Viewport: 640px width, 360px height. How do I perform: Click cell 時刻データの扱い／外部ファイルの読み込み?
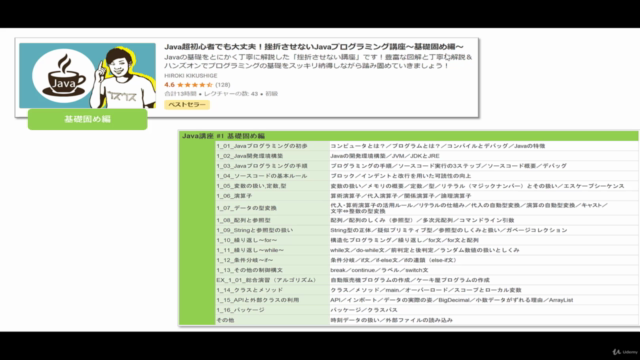(484, 320)
